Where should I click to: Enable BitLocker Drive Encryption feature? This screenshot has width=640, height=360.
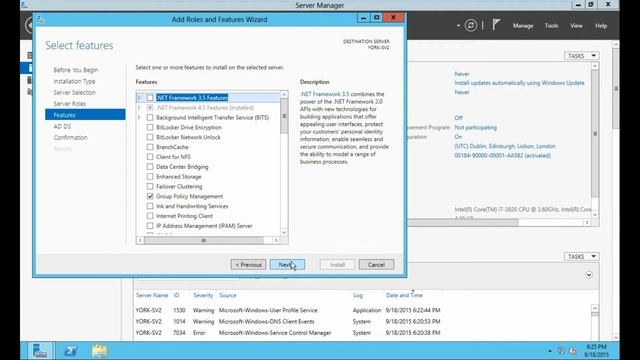point(150,127)
